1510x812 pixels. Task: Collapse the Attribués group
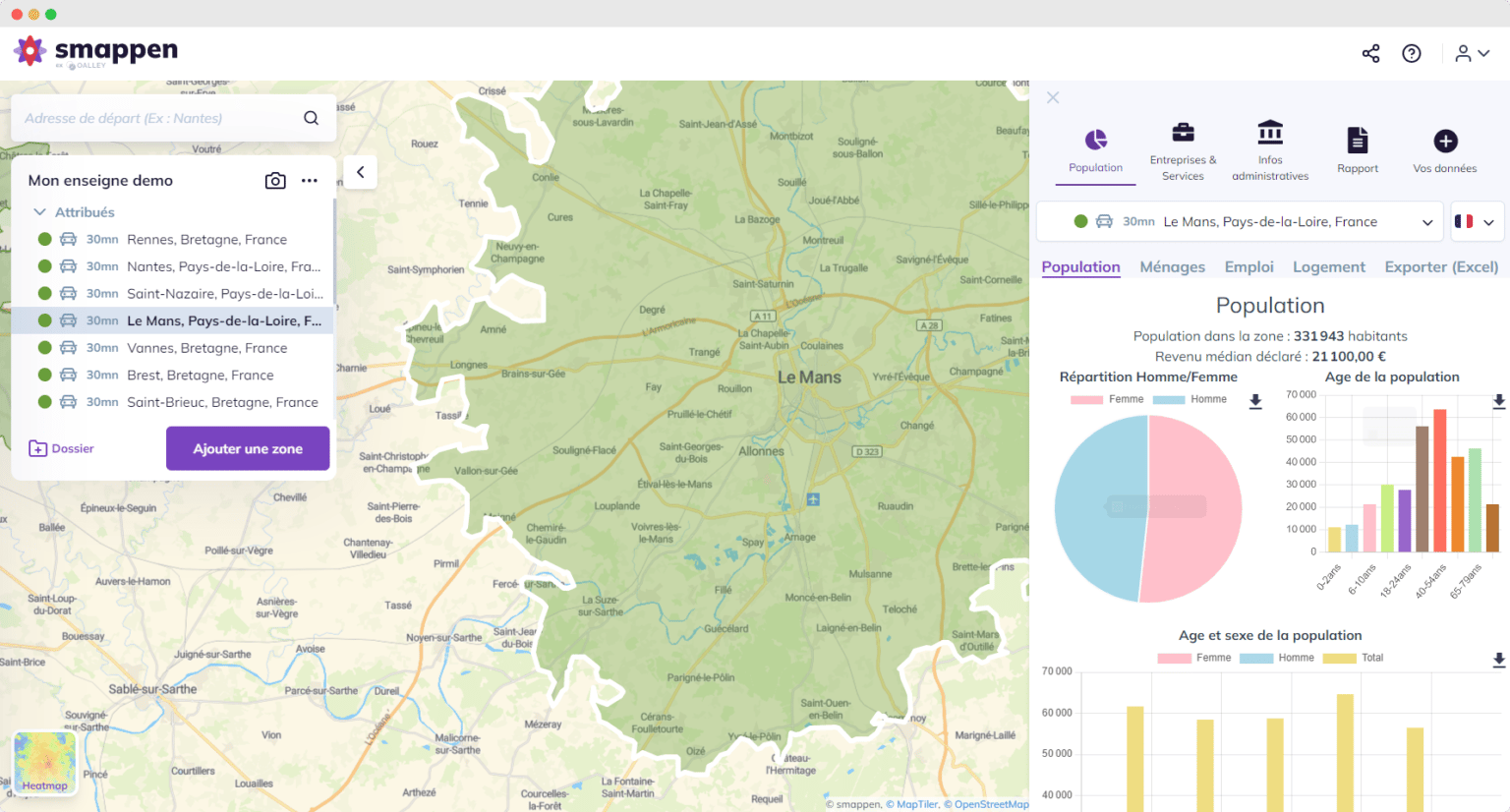coord(40,212)
